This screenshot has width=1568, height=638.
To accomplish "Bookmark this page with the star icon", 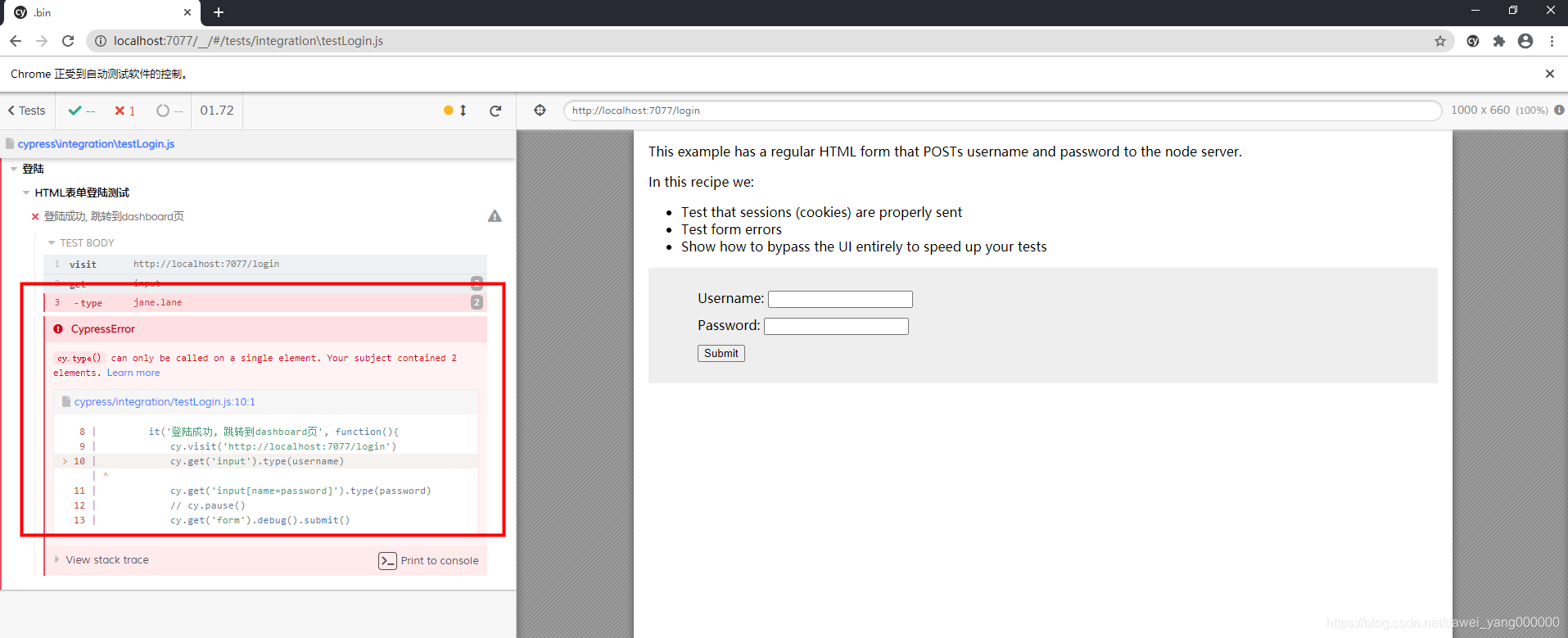I will click(1440, 41).
